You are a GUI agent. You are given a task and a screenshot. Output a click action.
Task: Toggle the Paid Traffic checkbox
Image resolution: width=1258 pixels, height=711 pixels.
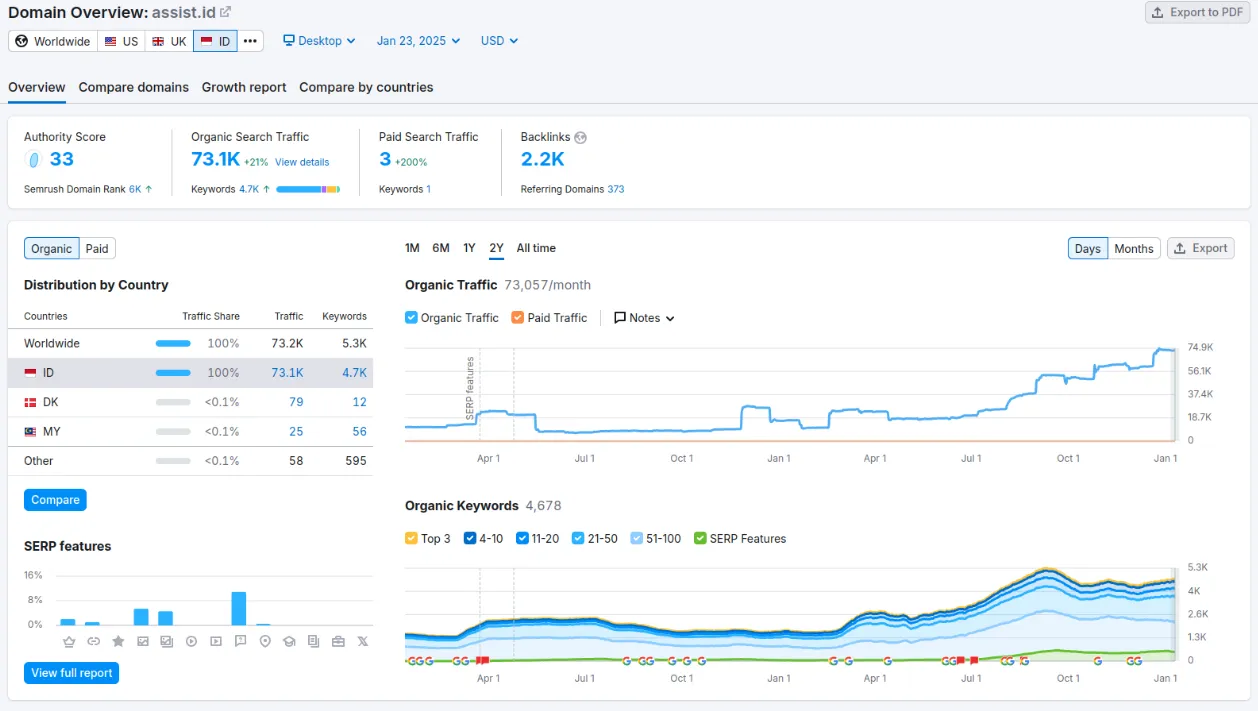tap(518, 318)
